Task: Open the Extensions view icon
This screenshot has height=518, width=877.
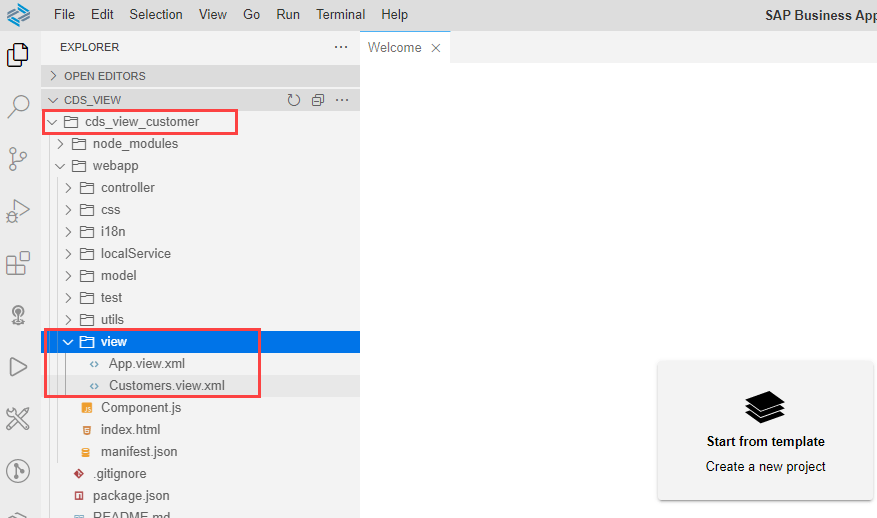Action: pyautogui.click(x=18, y=263)
